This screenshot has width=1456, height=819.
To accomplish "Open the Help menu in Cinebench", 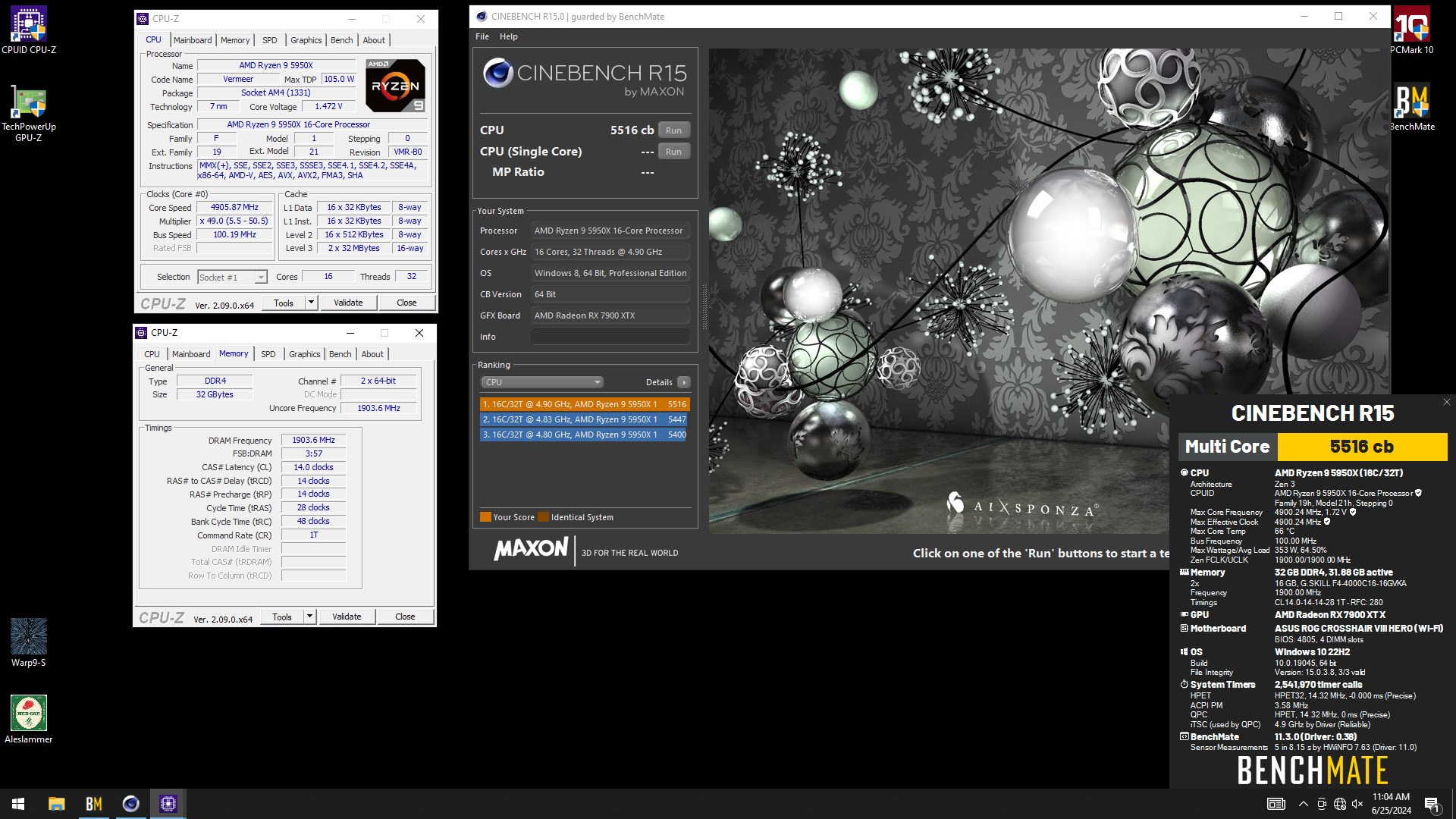I will click(x=509, y=36).
